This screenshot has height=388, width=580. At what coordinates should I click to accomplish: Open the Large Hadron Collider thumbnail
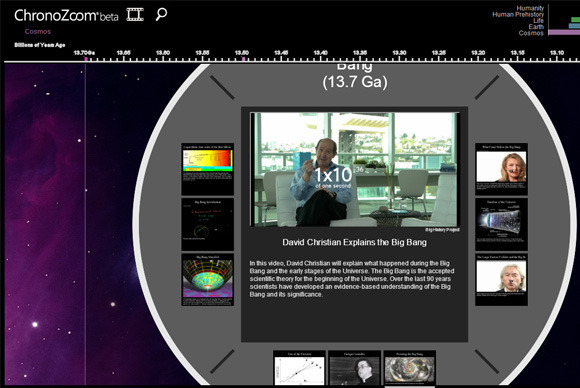[x=501, y=280]
